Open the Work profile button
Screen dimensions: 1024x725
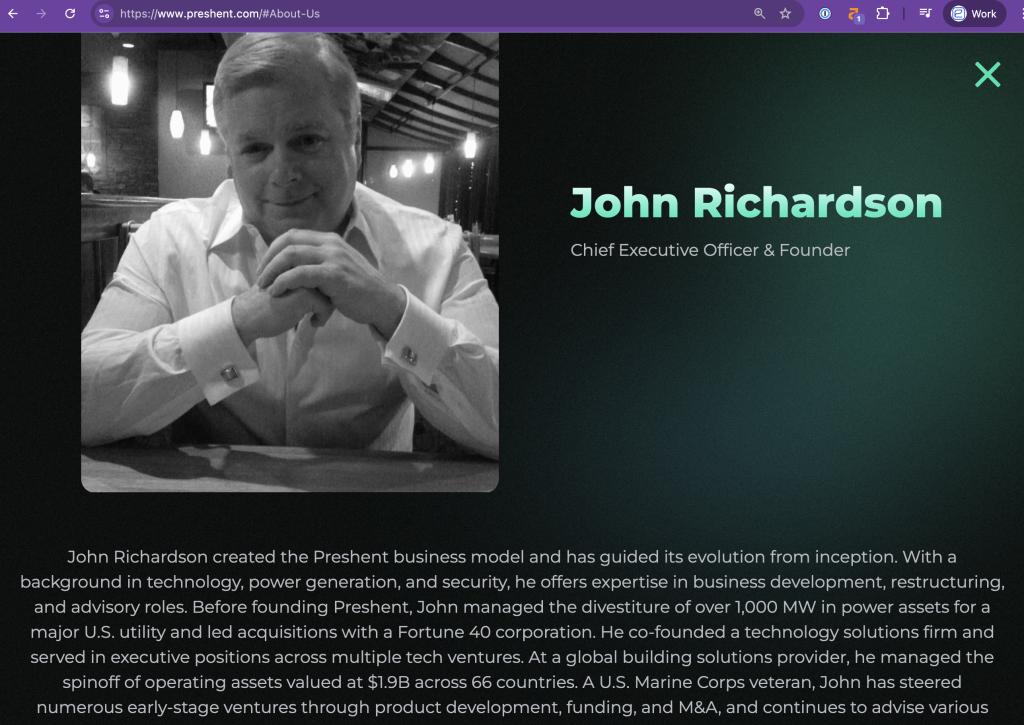click(x=974, y=14)
